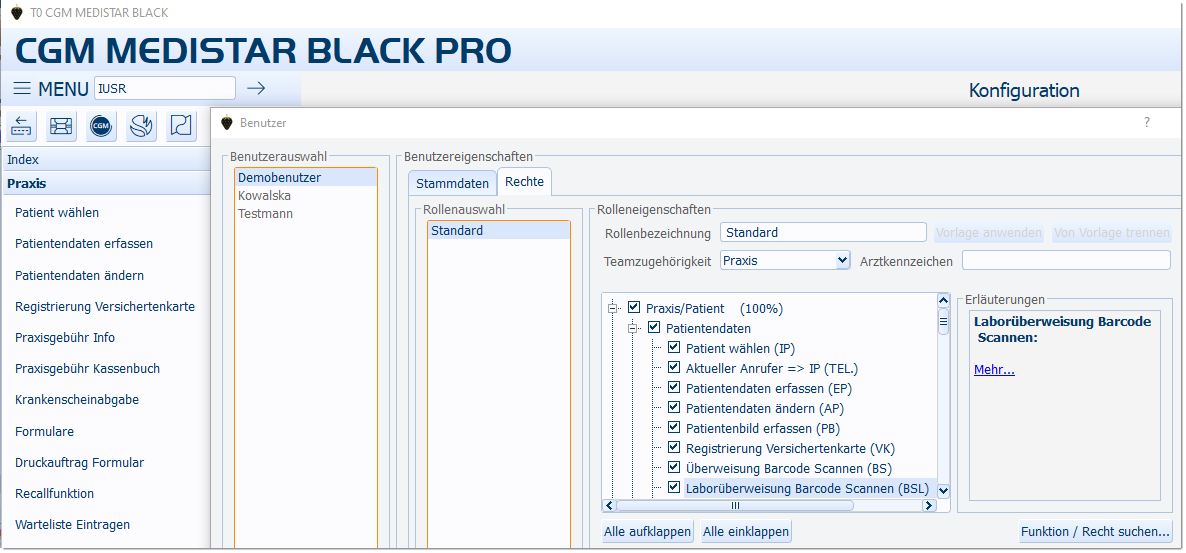The image size is (1186, 553).
Task: Open Druckauftrag Formular in sidebar
Action: (79, 462)
